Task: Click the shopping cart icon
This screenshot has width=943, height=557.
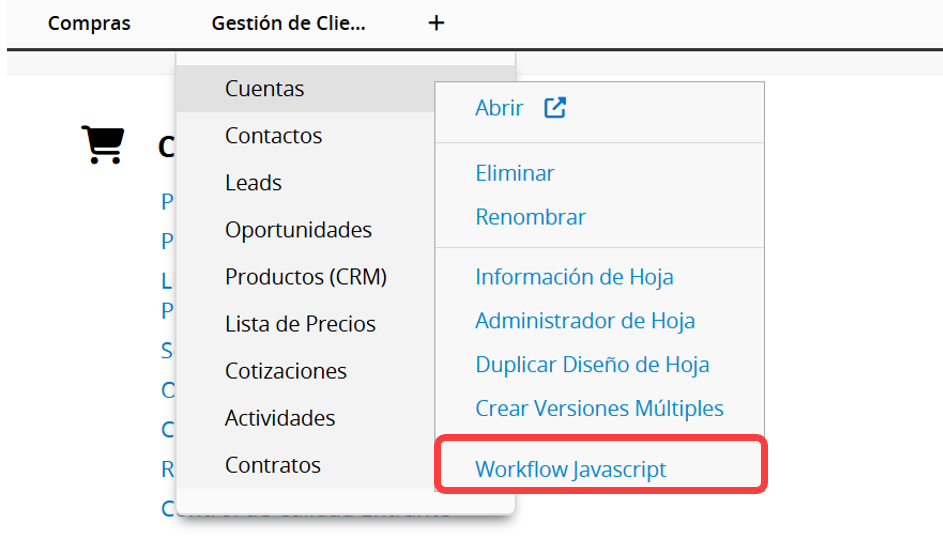Action: pos(103,144)
